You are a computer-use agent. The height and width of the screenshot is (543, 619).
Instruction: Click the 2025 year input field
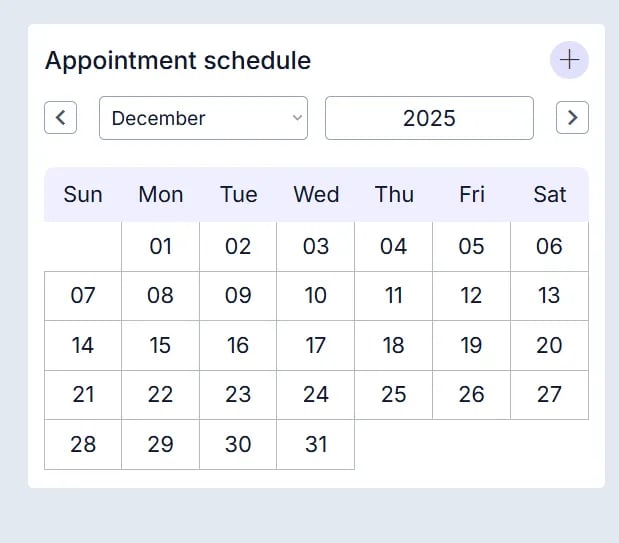coord(429,118)
